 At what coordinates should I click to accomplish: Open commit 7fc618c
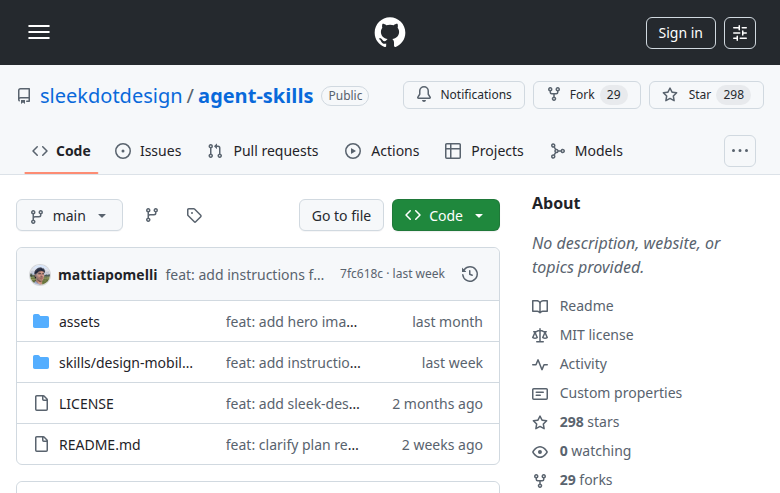[361, 274]
